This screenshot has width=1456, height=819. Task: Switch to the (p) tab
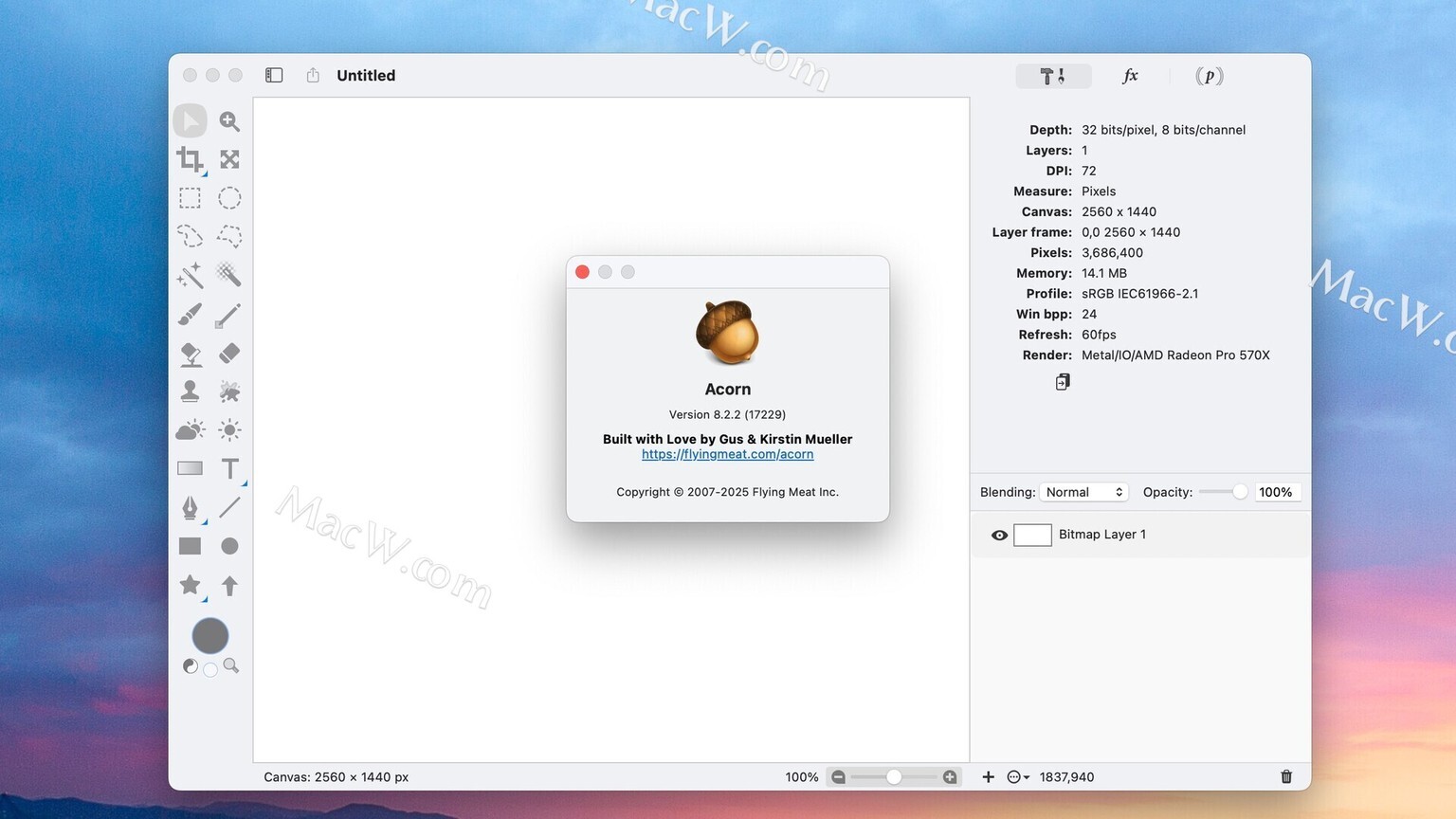(x=1209, y=76)
